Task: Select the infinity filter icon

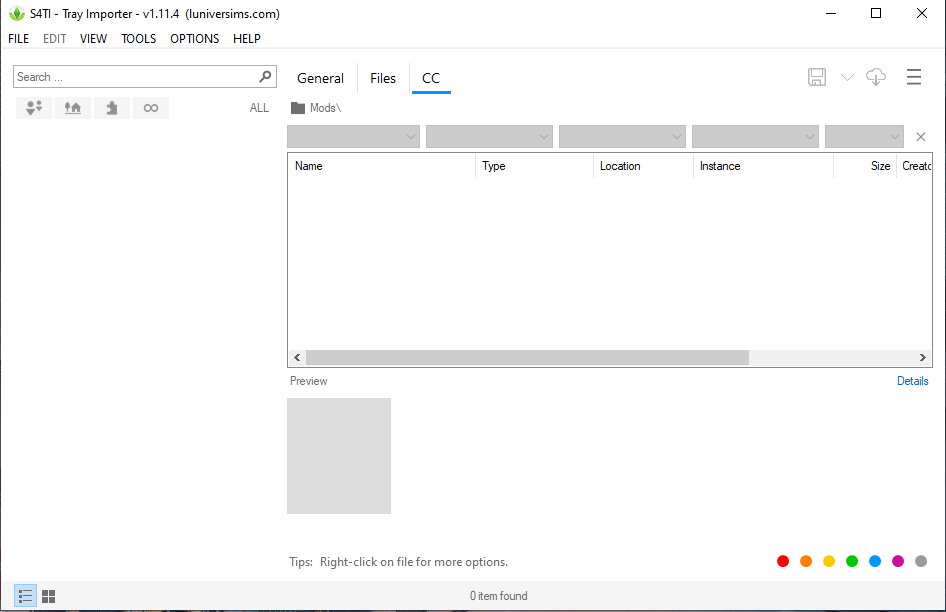Action: tap(151, 108)
